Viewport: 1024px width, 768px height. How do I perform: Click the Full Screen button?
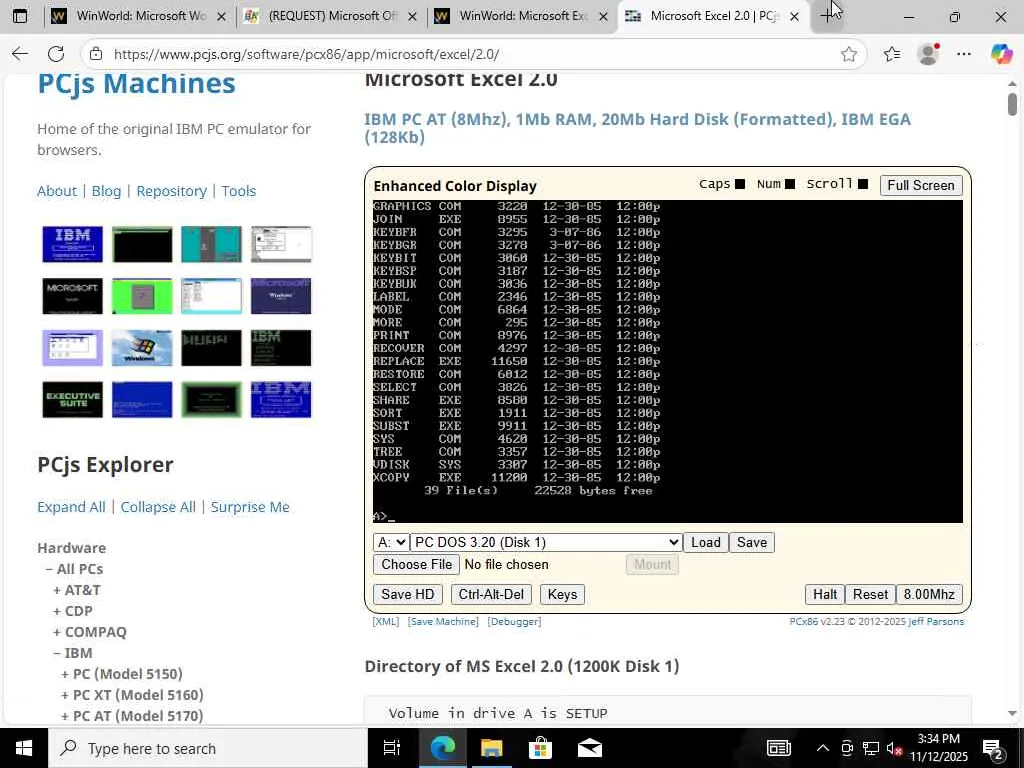[x=921, y=185]
